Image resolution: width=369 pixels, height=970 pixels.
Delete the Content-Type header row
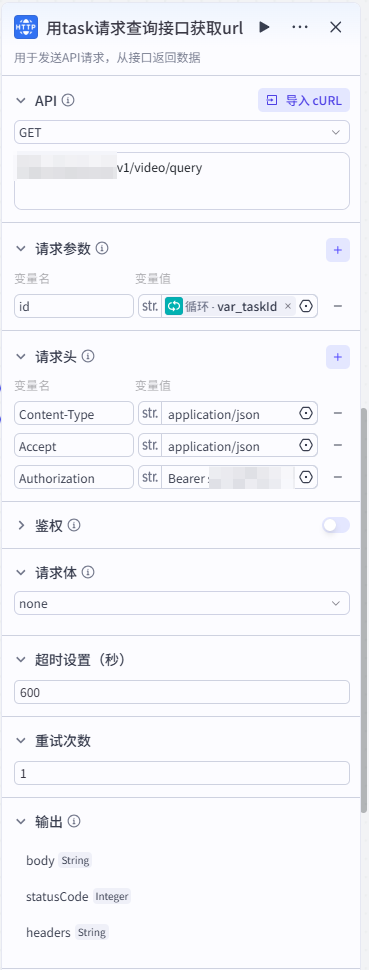(338, 413)
